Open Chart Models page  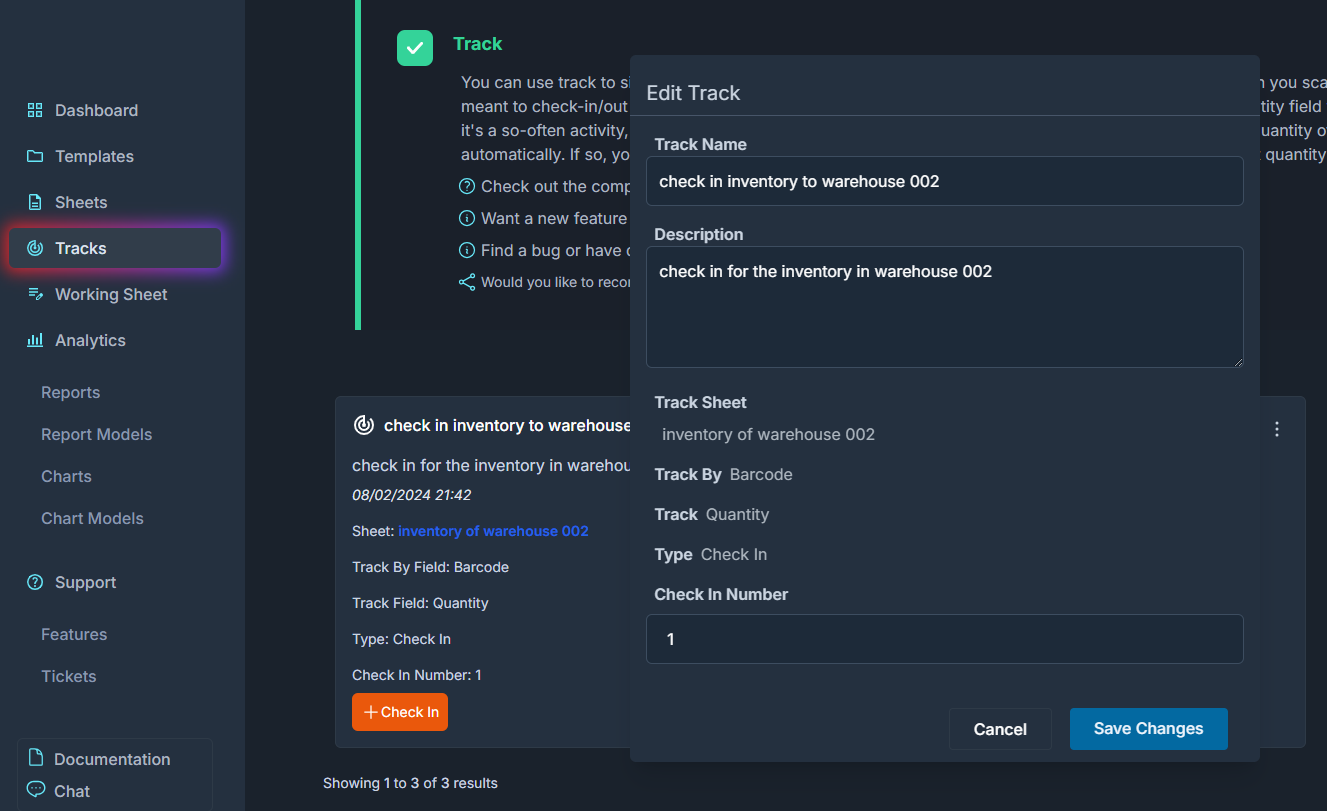(92, 518)
